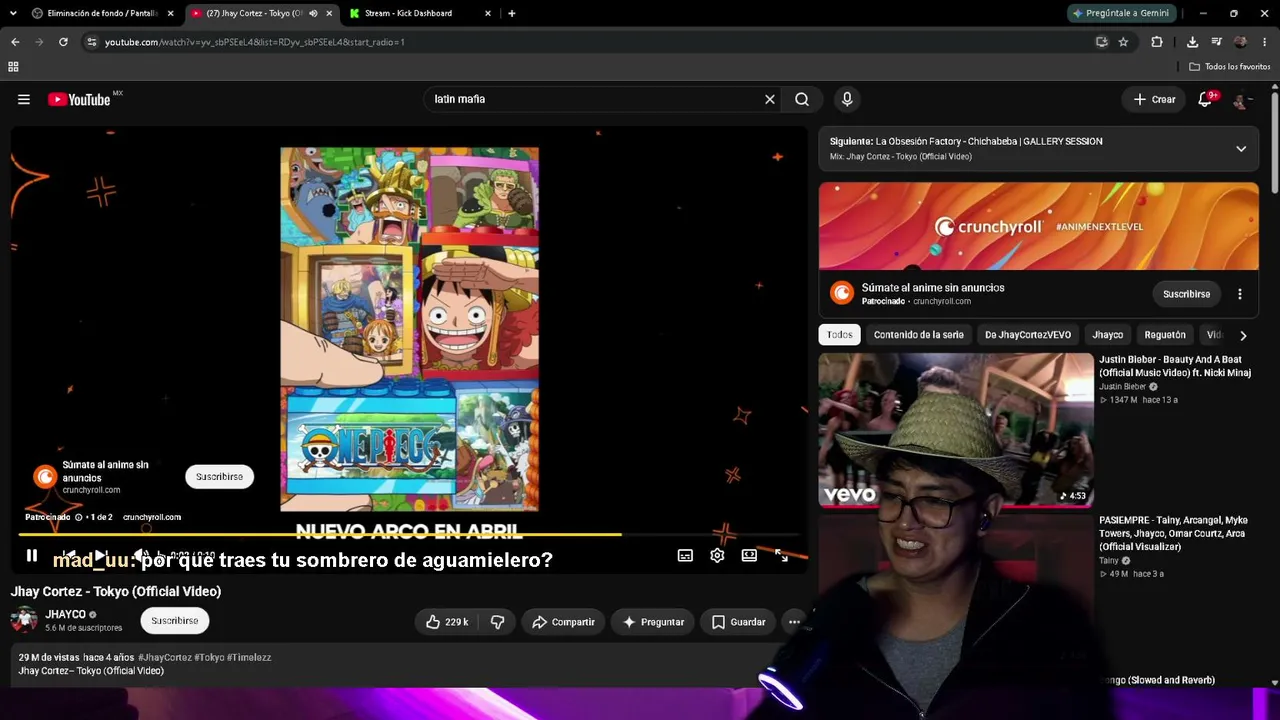The height and width of the screenshot is (720, 1280).
Task: Close the Stream - Kick Dashboard tab
Action: (488, 13)
